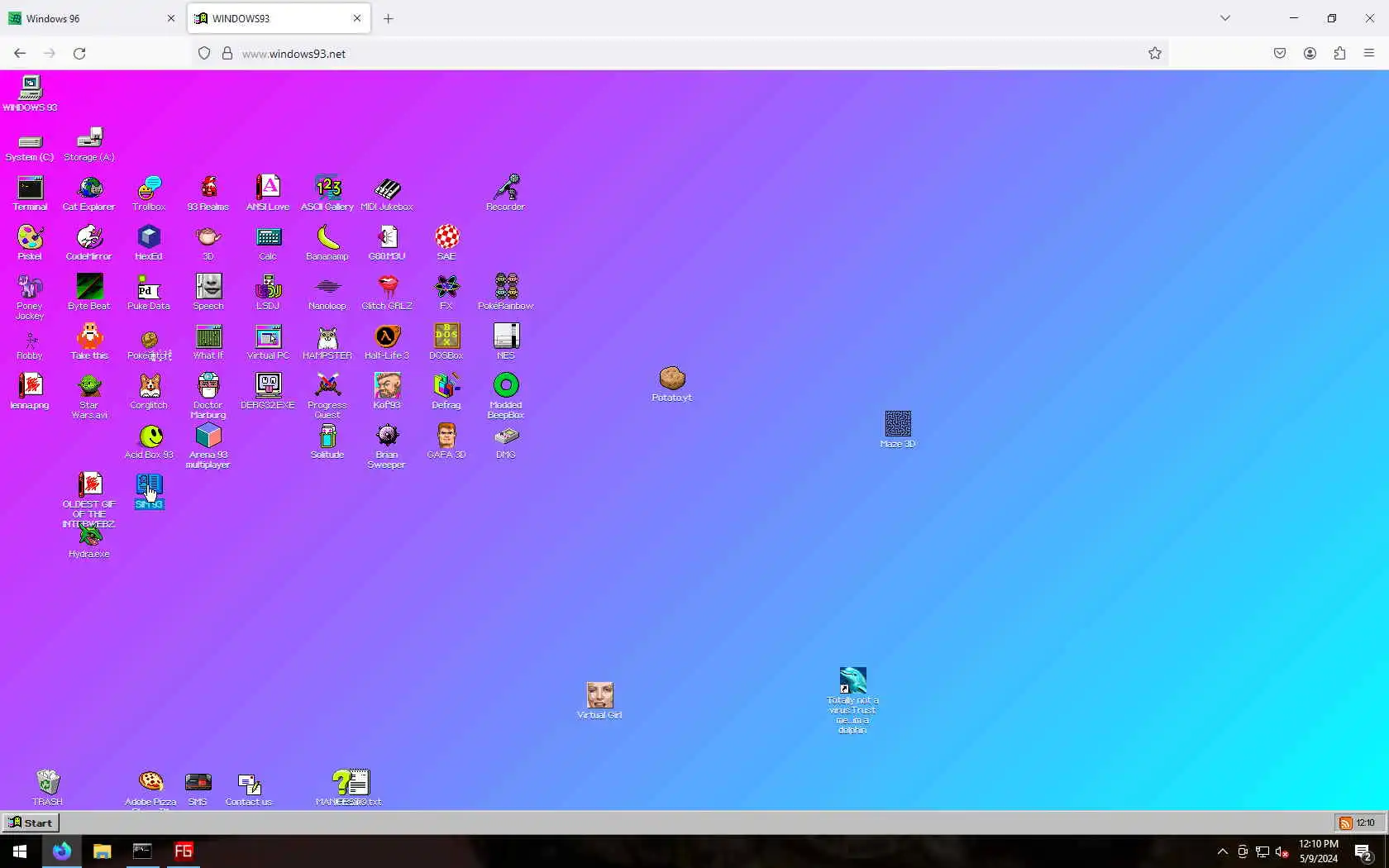The image size is (1389, 868).
Task: Launch the Speech icon
Action: pos(208,293)
